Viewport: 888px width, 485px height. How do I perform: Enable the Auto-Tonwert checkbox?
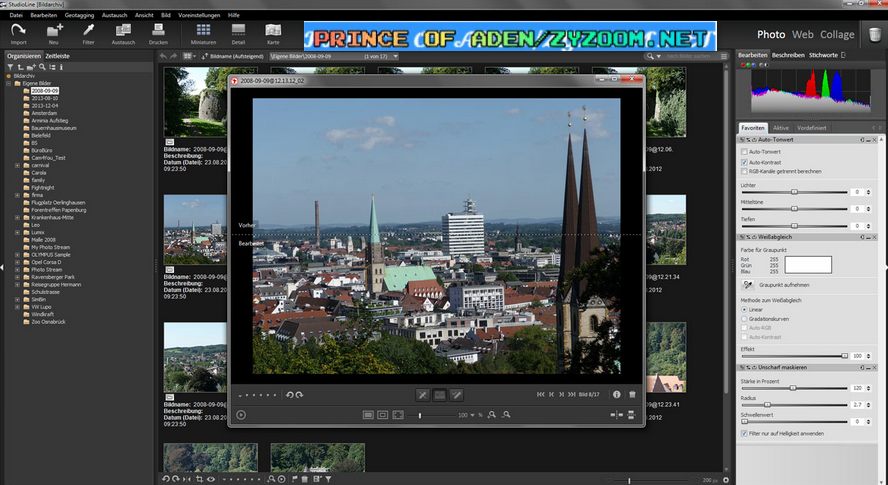point(744,152)
